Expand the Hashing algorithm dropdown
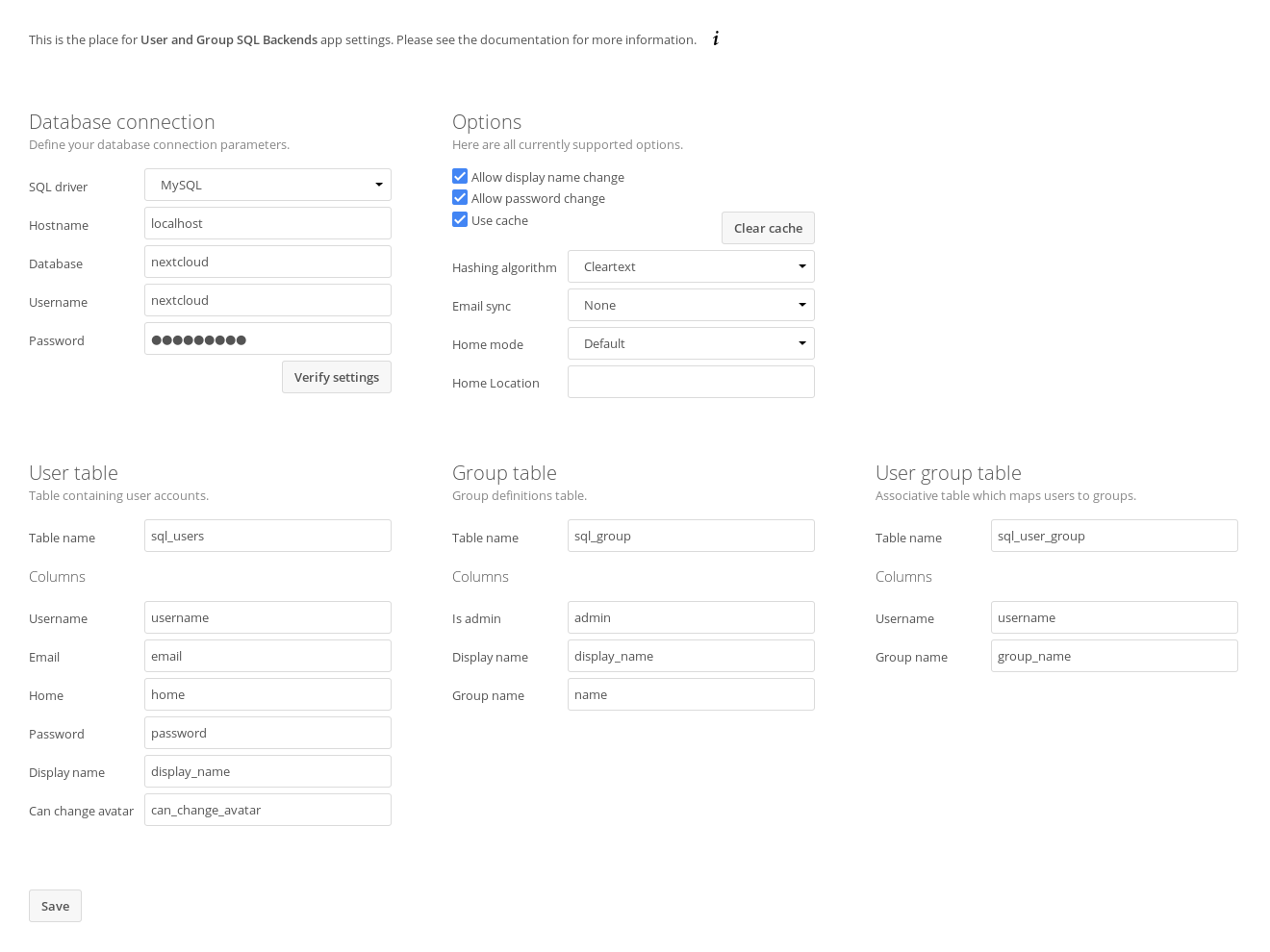 point(691,266)
